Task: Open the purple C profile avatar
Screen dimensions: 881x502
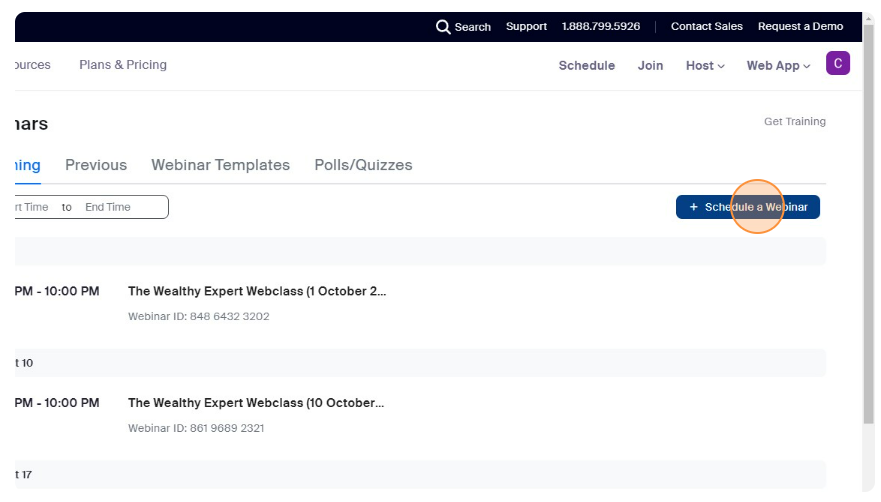Action: 837,64
